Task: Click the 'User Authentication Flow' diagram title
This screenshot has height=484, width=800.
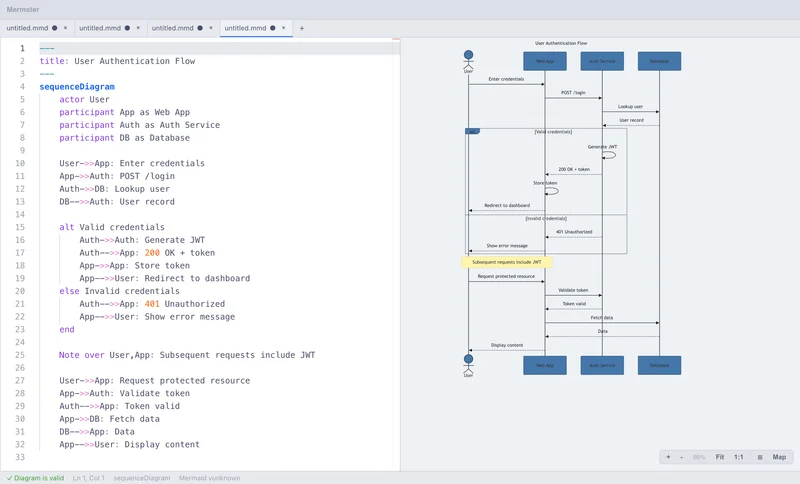Action: pos(561,43)
